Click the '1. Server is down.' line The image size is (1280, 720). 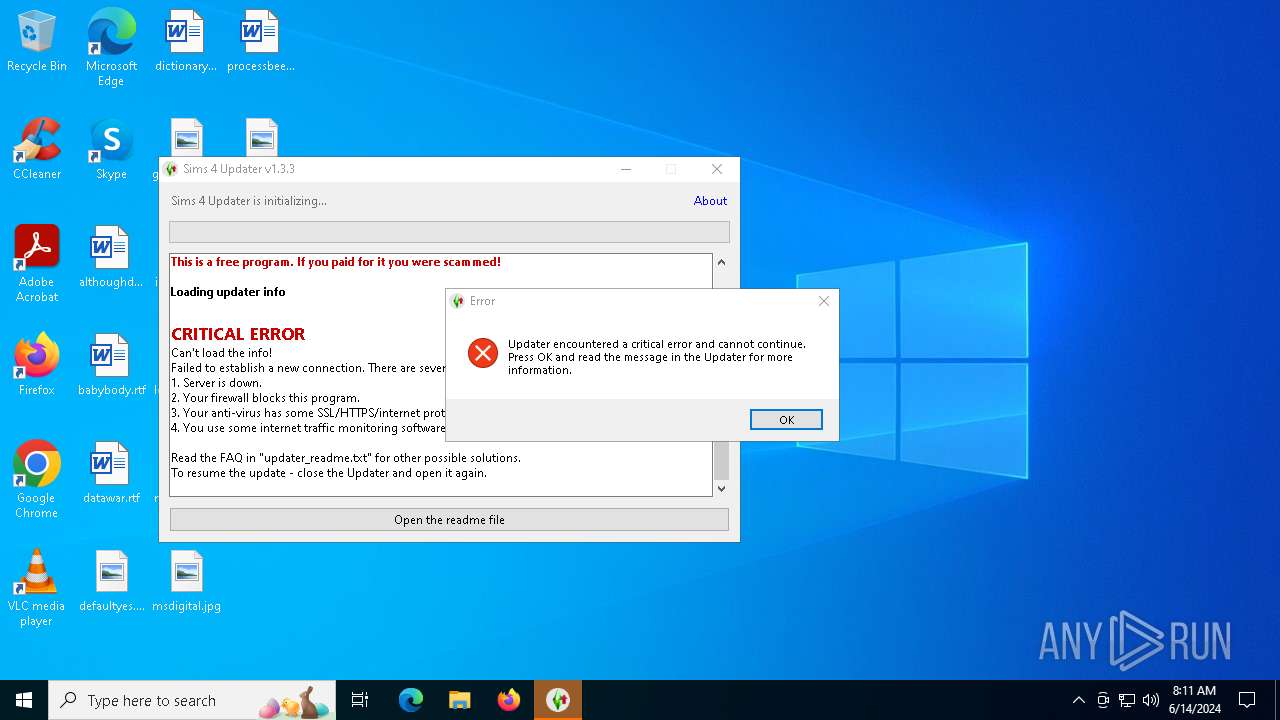tap(216, 383)
